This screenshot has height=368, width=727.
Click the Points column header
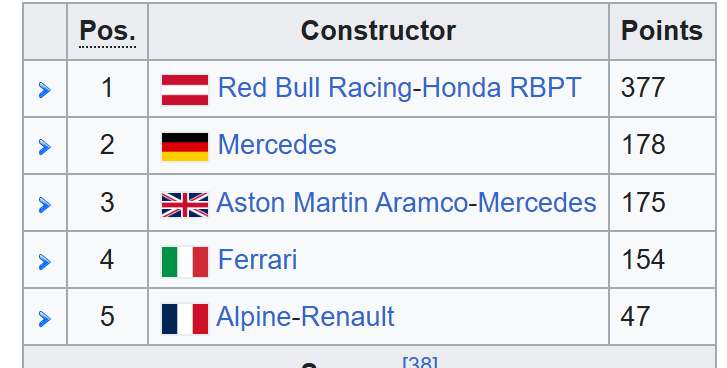[x=662, y=32]
